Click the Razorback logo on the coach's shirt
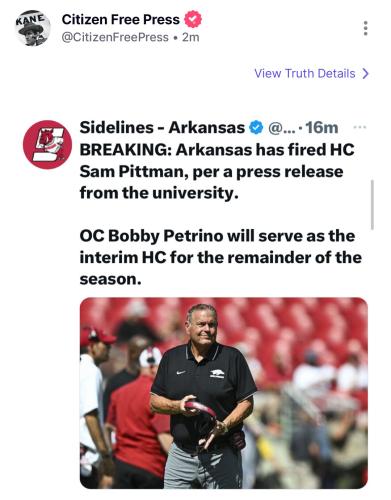Screen dimensions: 391x500 tap(217, 374)
